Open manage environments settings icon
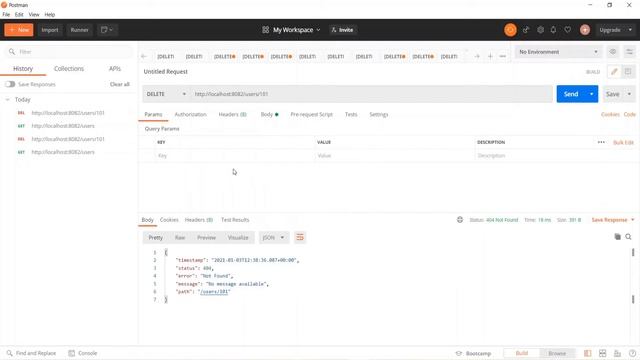Image resolution: width=640 pixels, height=360 pixels. pyautogui.click(x=629, y=52)
